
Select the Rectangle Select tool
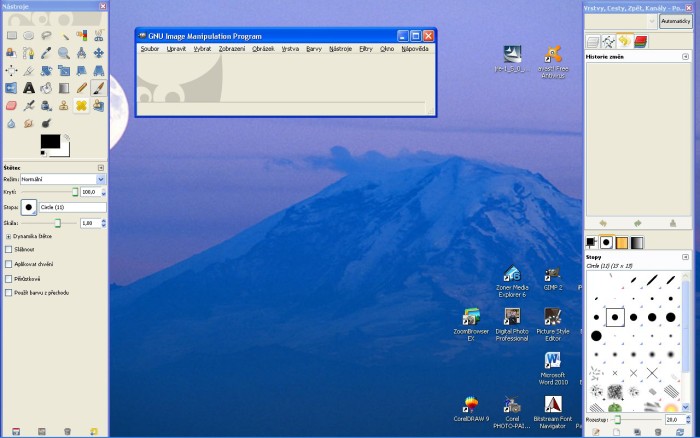11,35
